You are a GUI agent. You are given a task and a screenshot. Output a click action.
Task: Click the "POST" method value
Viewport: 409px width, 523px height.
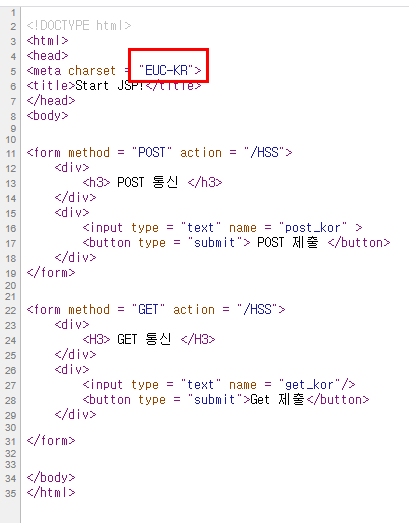click(152, 152)
